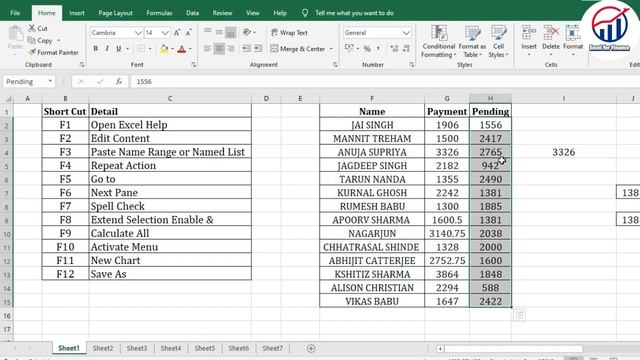
Task: Switch to the Insert ribbon tab
Action: coord(77,13)
